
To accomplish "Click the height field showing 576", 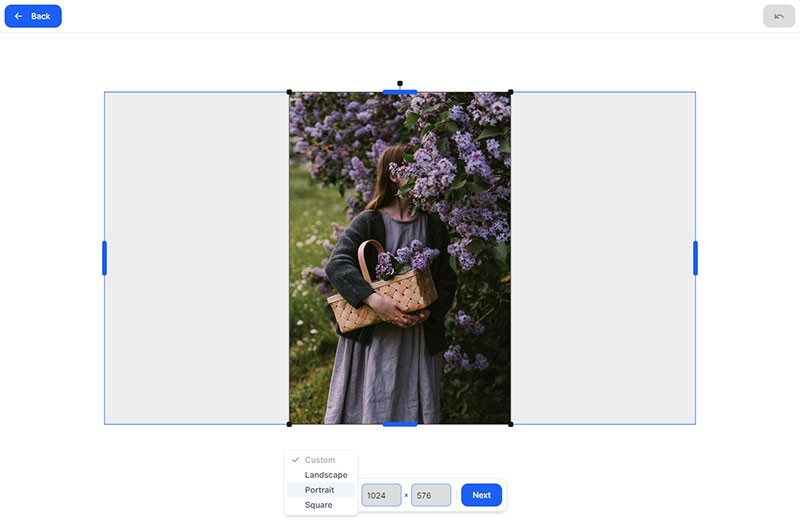I will [431, 495].
